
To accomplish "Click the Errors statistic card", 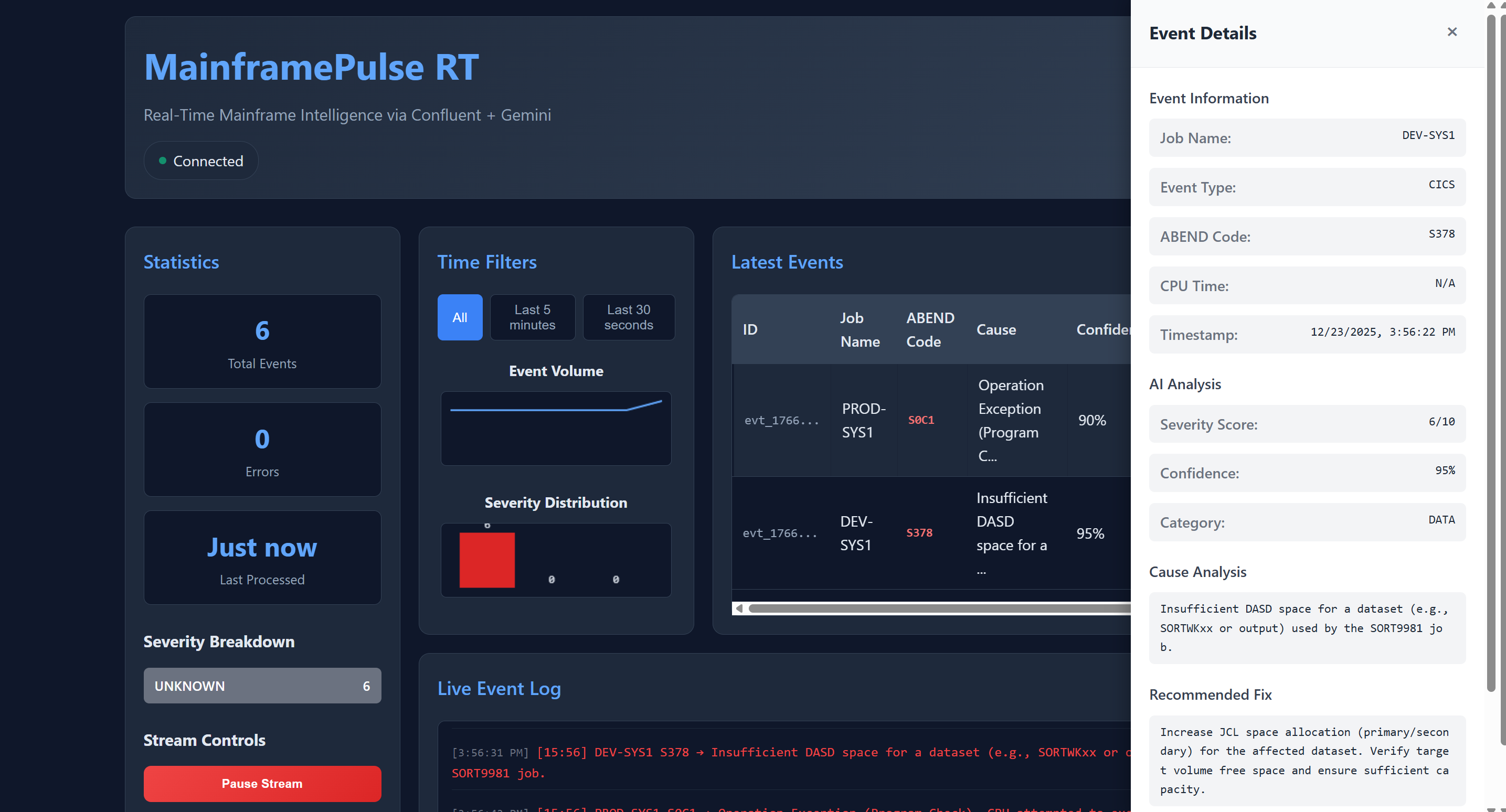I will click(262, 450).
